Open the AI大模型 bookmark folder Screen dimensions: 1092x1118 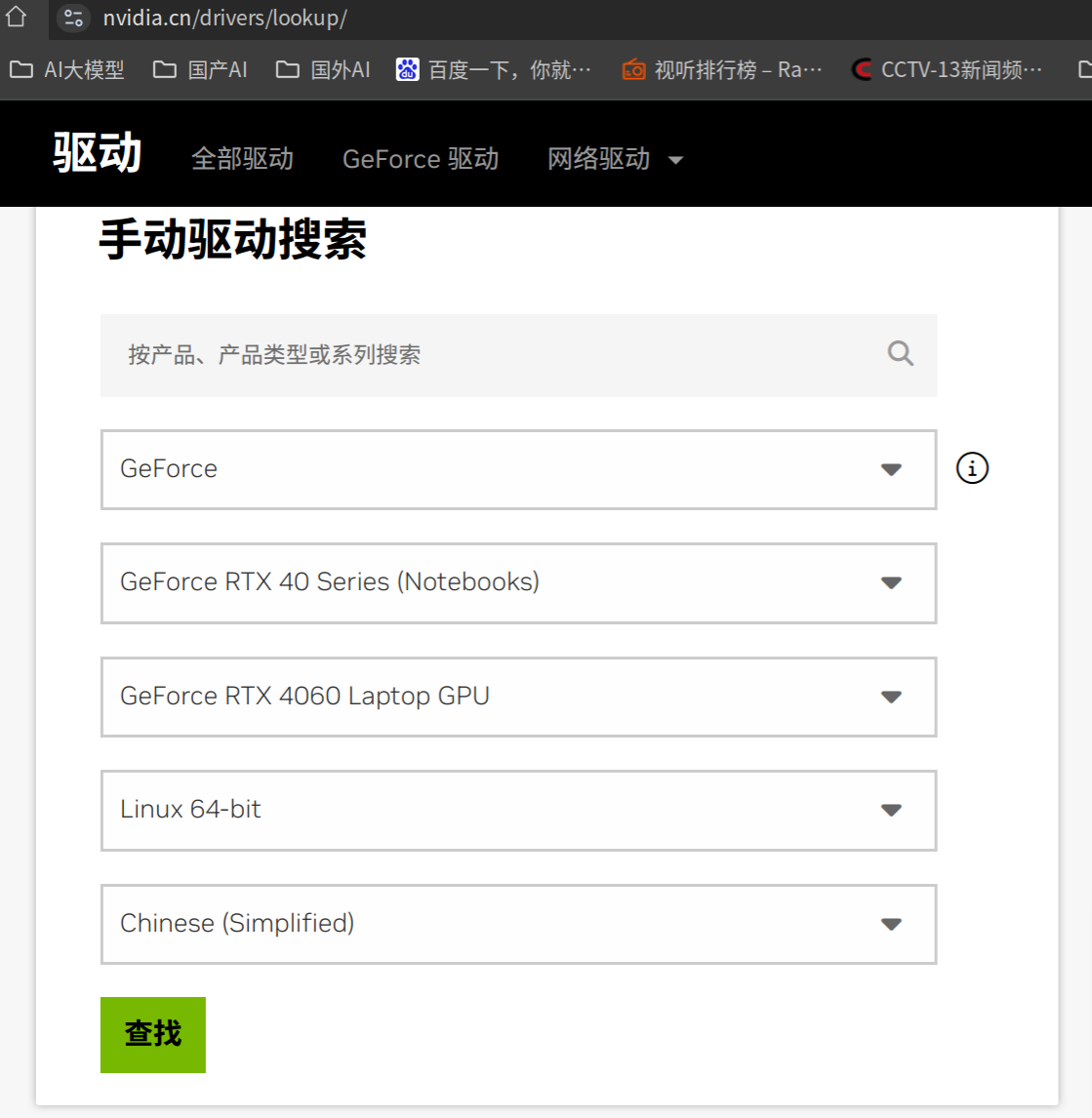(66, 70)
